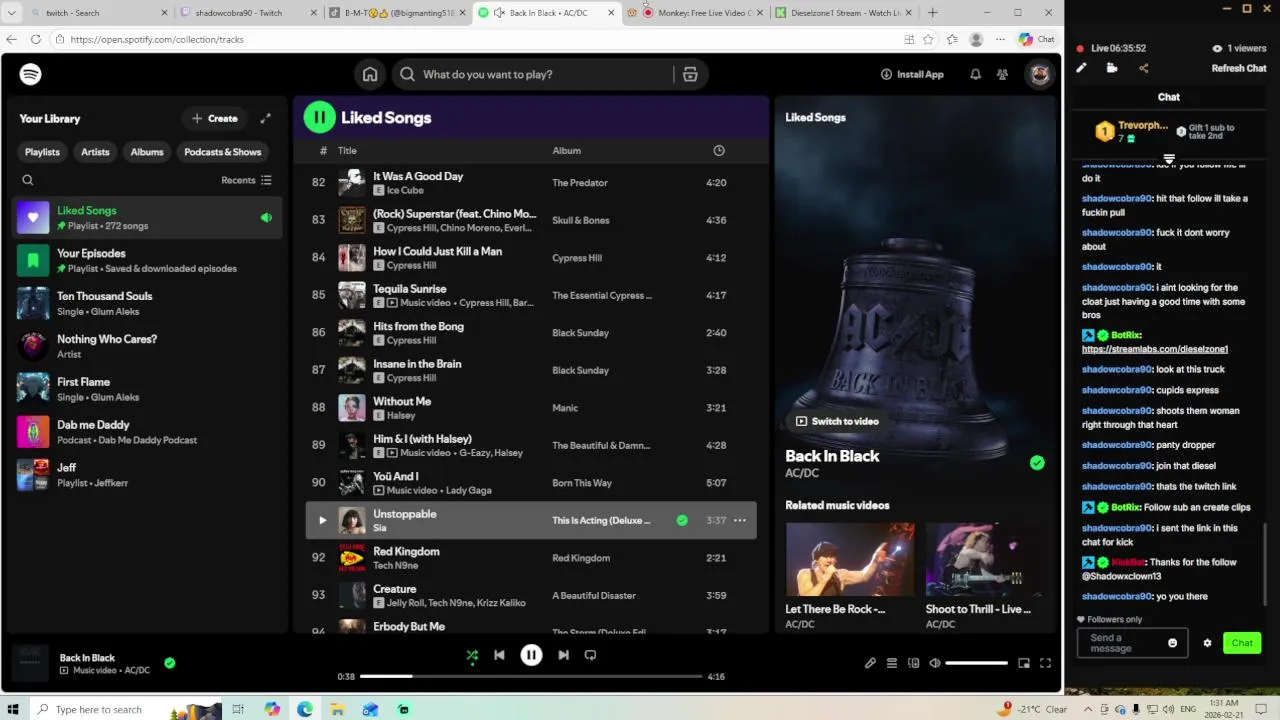Switch to video for Back In Black
The image size is (1280, 720).
click(837, 421)
